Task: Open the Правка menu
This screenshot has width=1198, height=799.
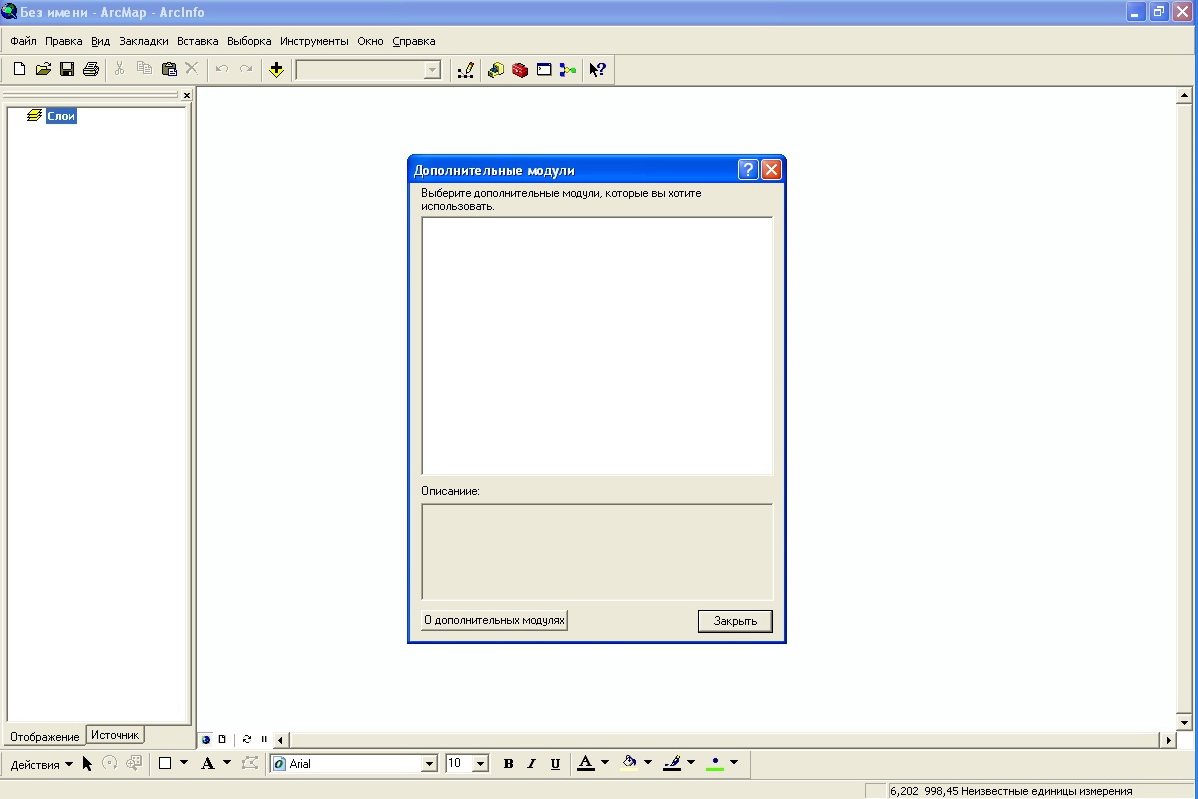Action: [63, 41]
